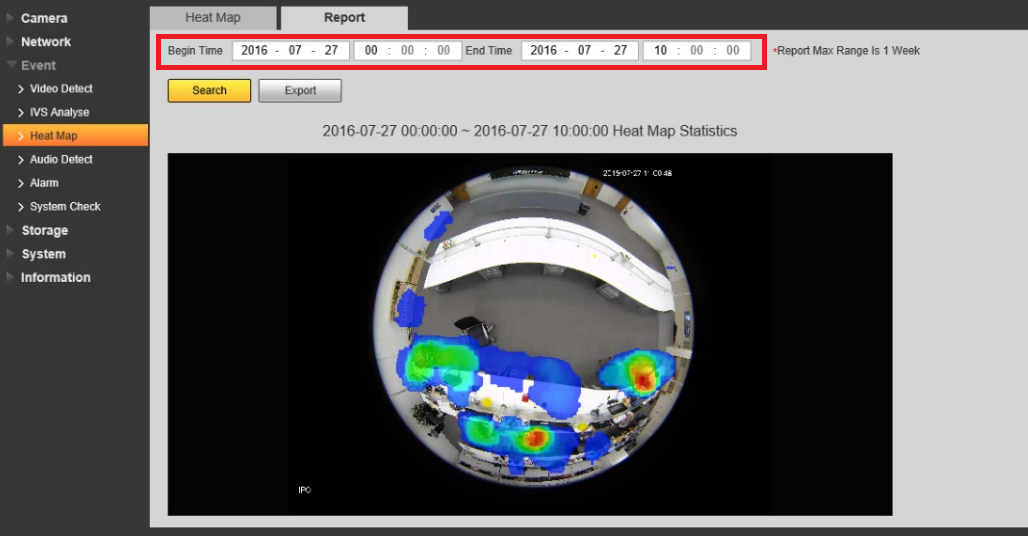Click the Begin Time year field
This screenshot has width=1028, height=536.
(x=254, y=50)
